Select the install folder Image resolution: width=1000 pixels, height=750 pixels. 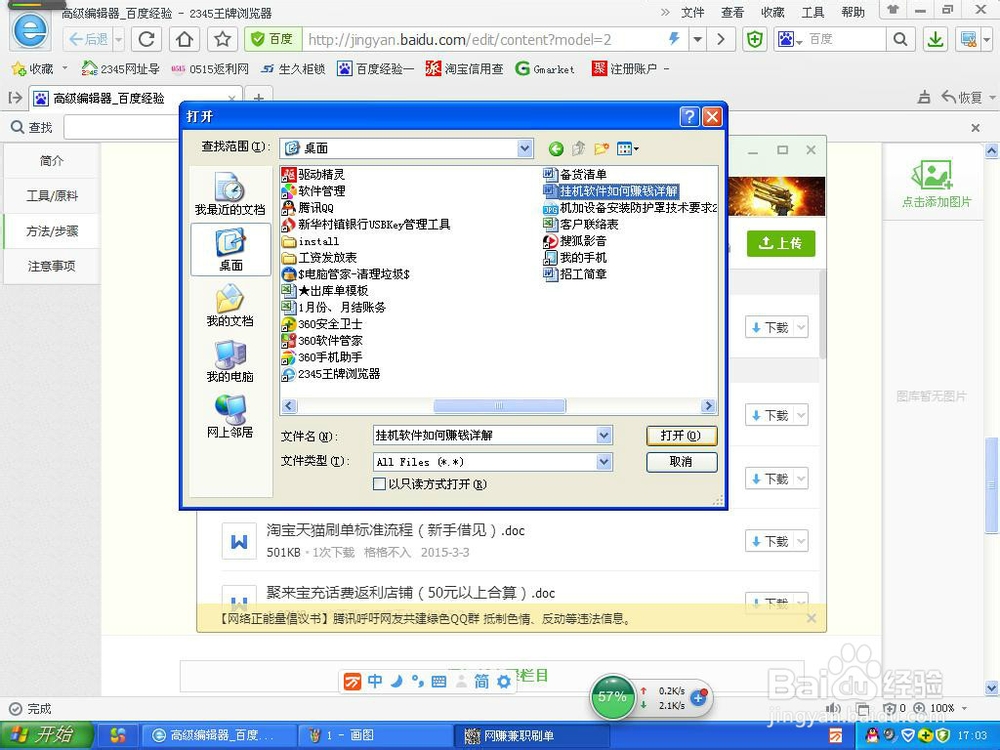tap(311, 241)
